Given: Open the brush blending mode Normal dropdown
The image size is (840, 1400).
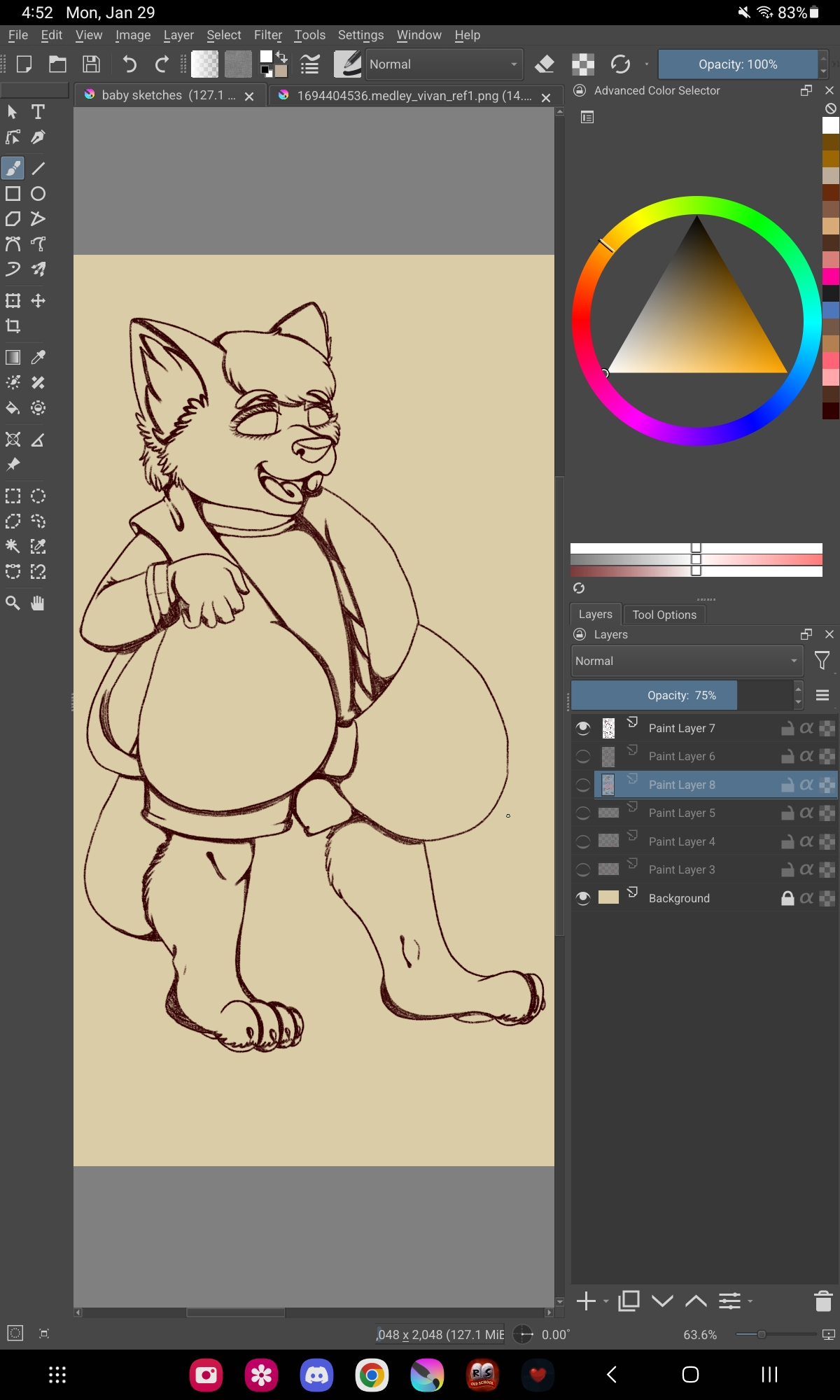Looking at the screenshot, I should [x=444, y=64].
